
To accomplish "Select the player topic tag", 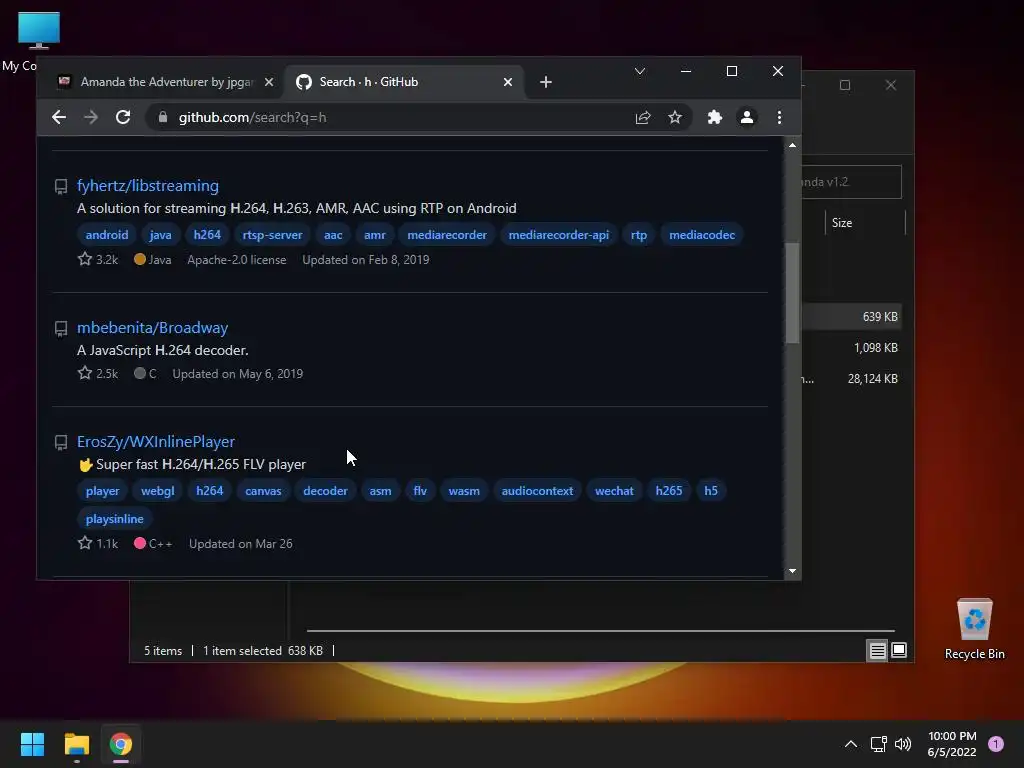I will point(103,491).
